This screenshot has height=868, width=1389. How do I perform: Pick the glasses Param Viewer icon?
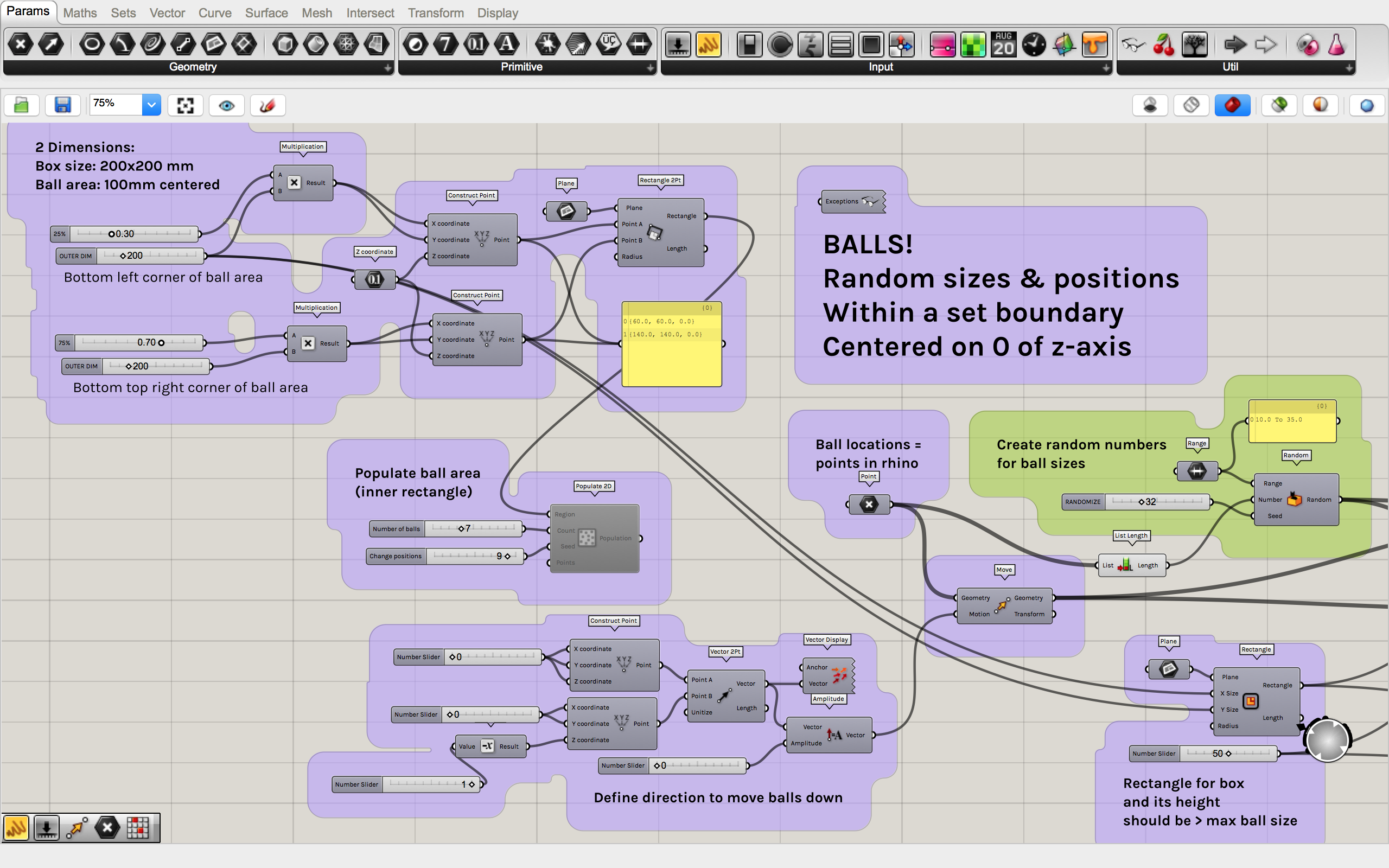(x=1133, y=44)
